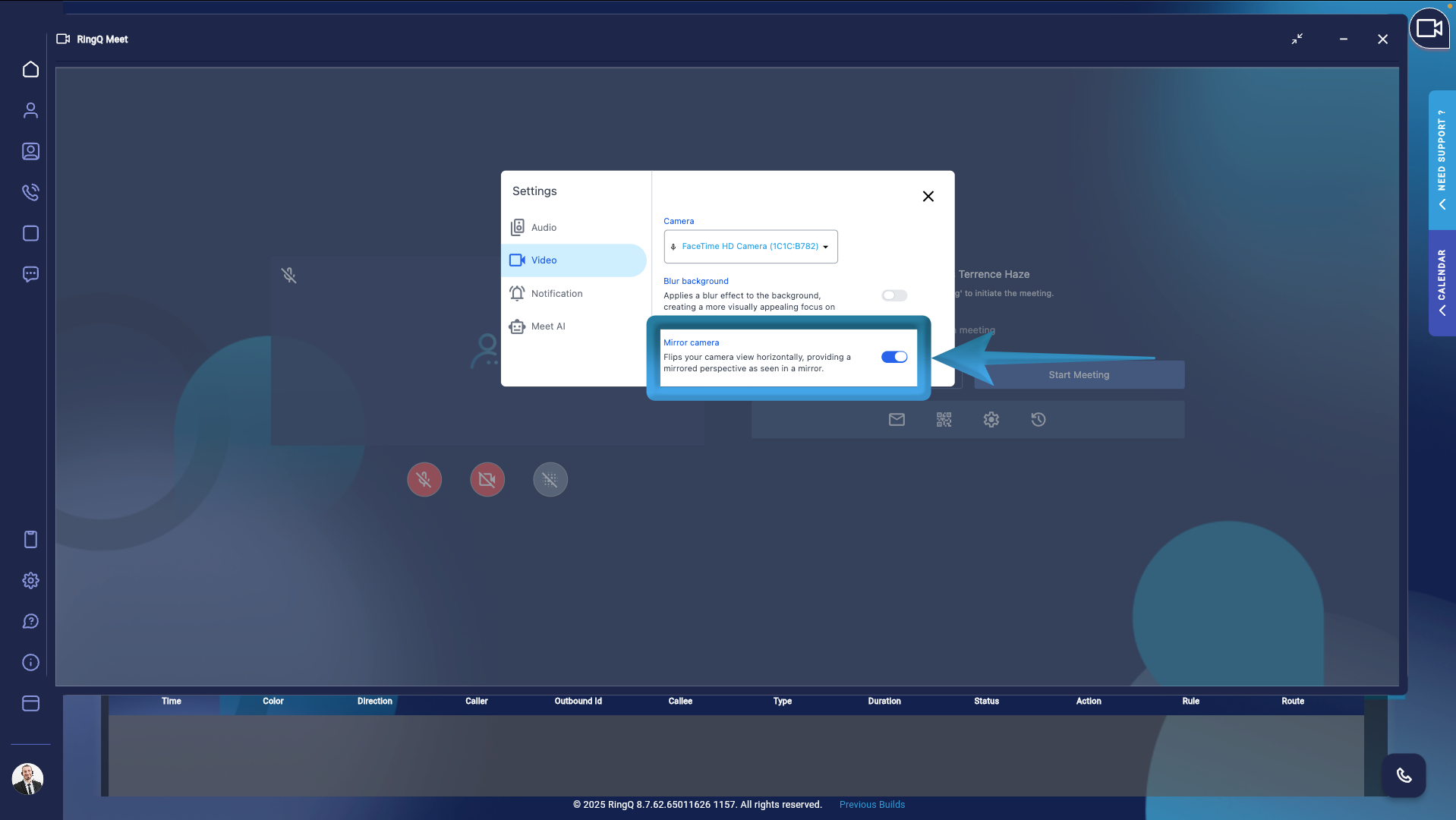
Task: Click the red muted microphone button
Action: point(424,480)
